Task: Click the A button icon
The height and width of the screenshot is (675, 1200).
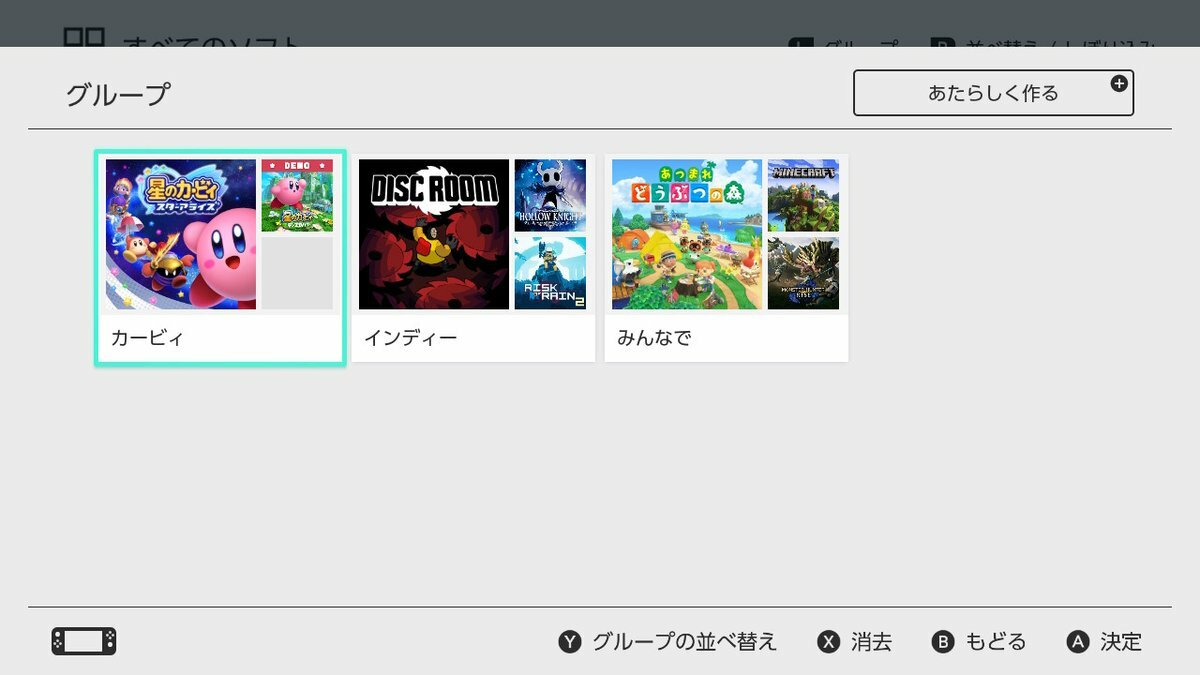Action: coord(1077,642)
